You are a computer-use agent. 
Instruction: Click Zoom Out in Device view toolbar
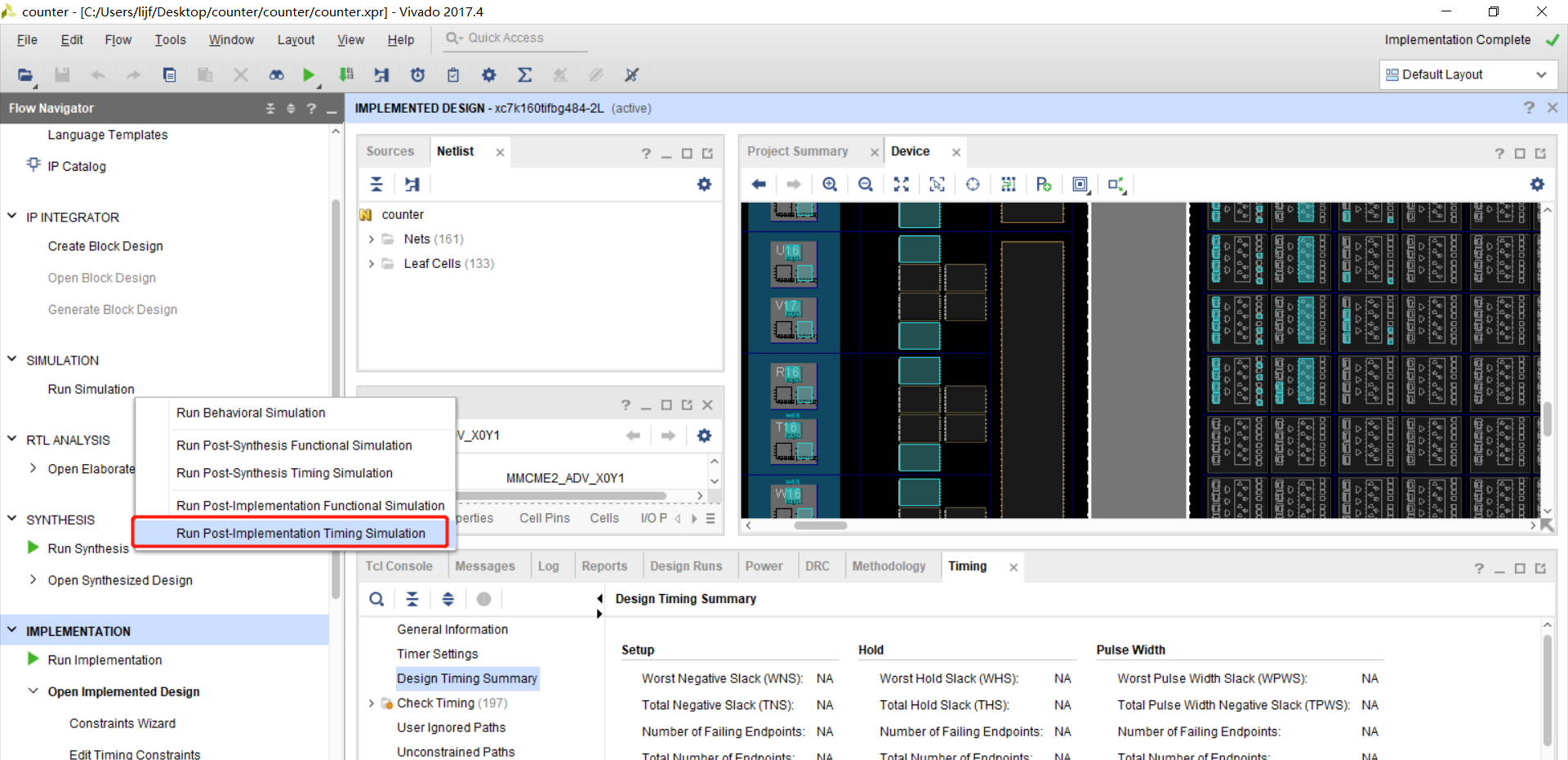(x=866, y=185)
